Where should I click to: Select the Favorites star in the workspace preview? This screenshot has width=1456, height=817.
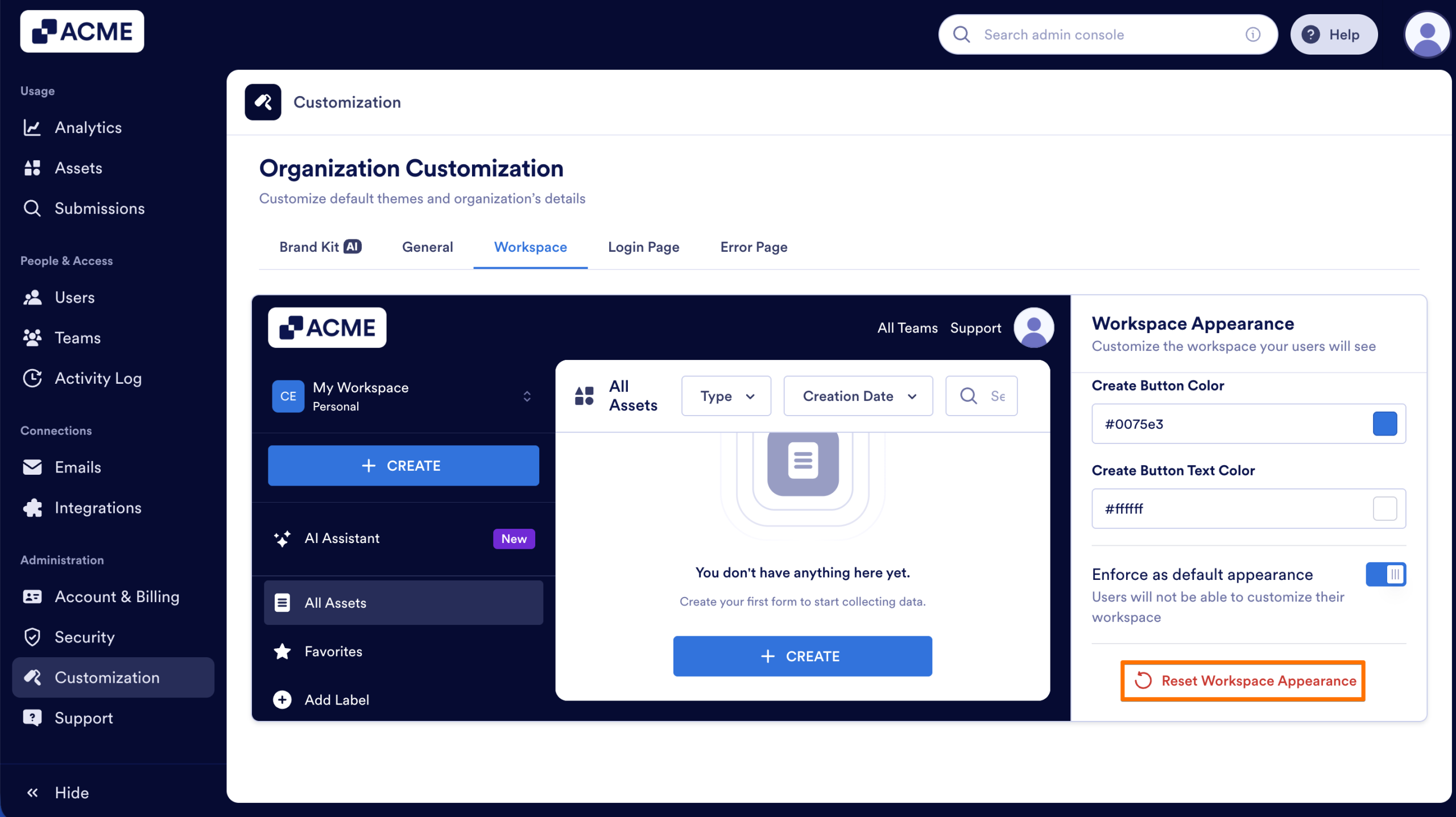(x=283, y=652)
